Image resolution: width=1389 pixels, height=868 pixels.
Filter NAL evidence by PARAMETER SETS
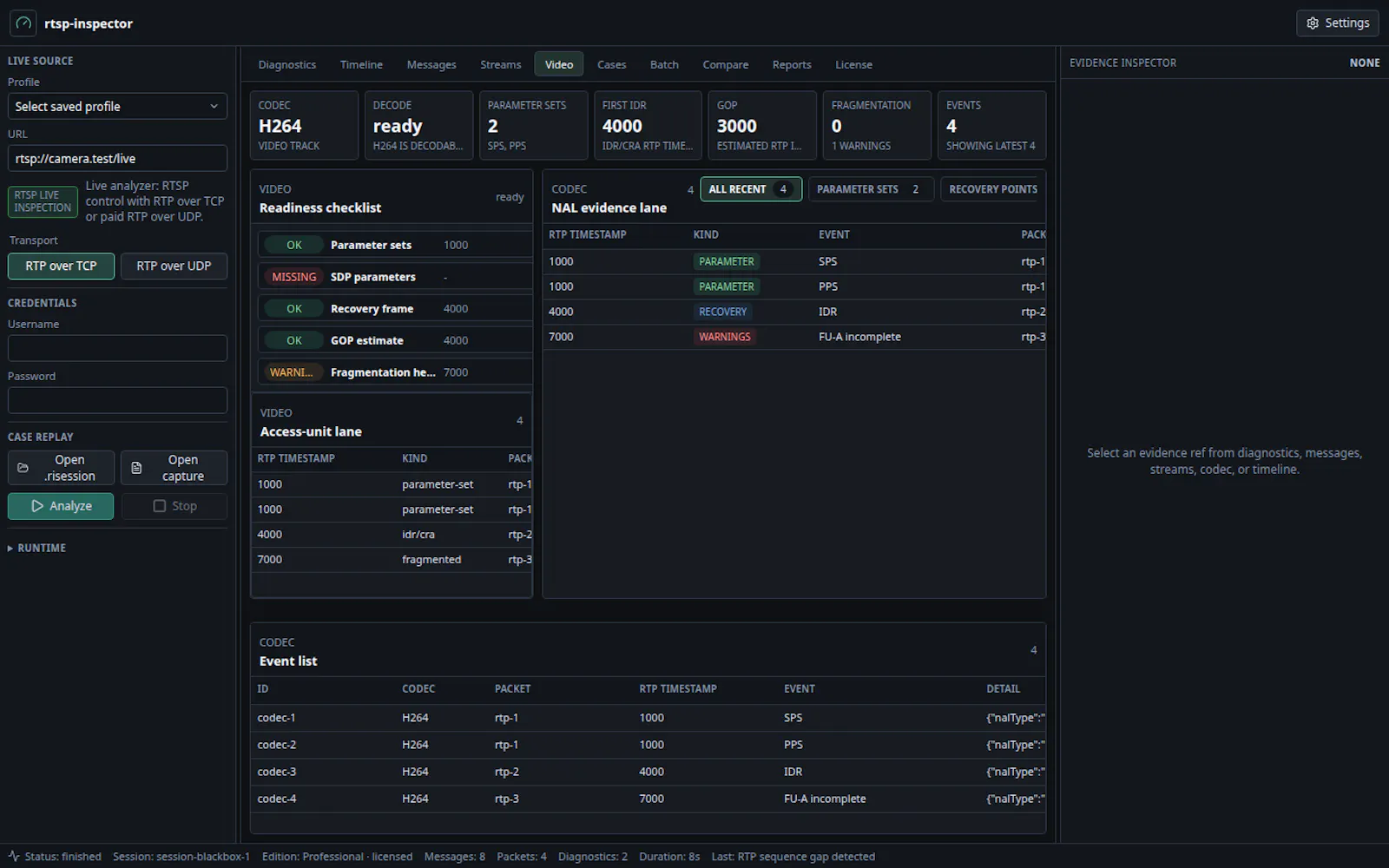(x=870, y=189)
